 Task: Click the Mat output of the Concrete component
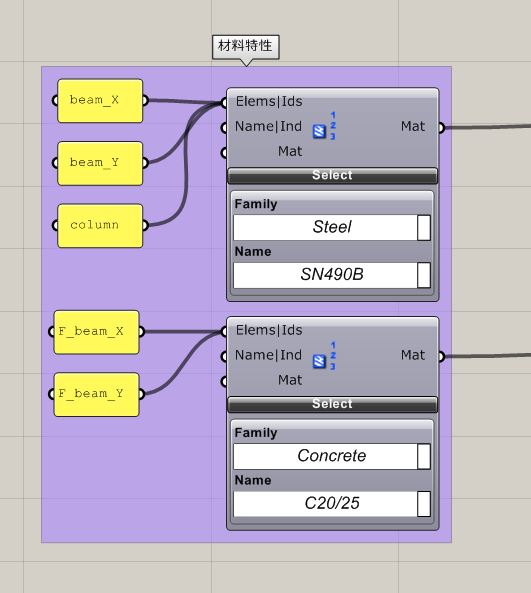pyautogui.click(x=413, y=355)
